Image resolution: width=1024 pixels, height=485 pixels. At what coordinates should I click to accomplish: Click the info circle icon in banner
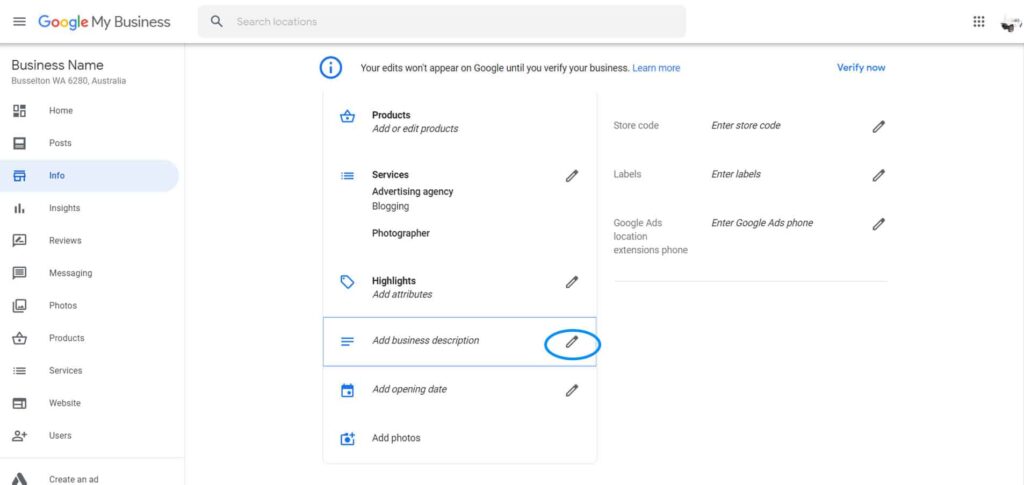[330, 67]
